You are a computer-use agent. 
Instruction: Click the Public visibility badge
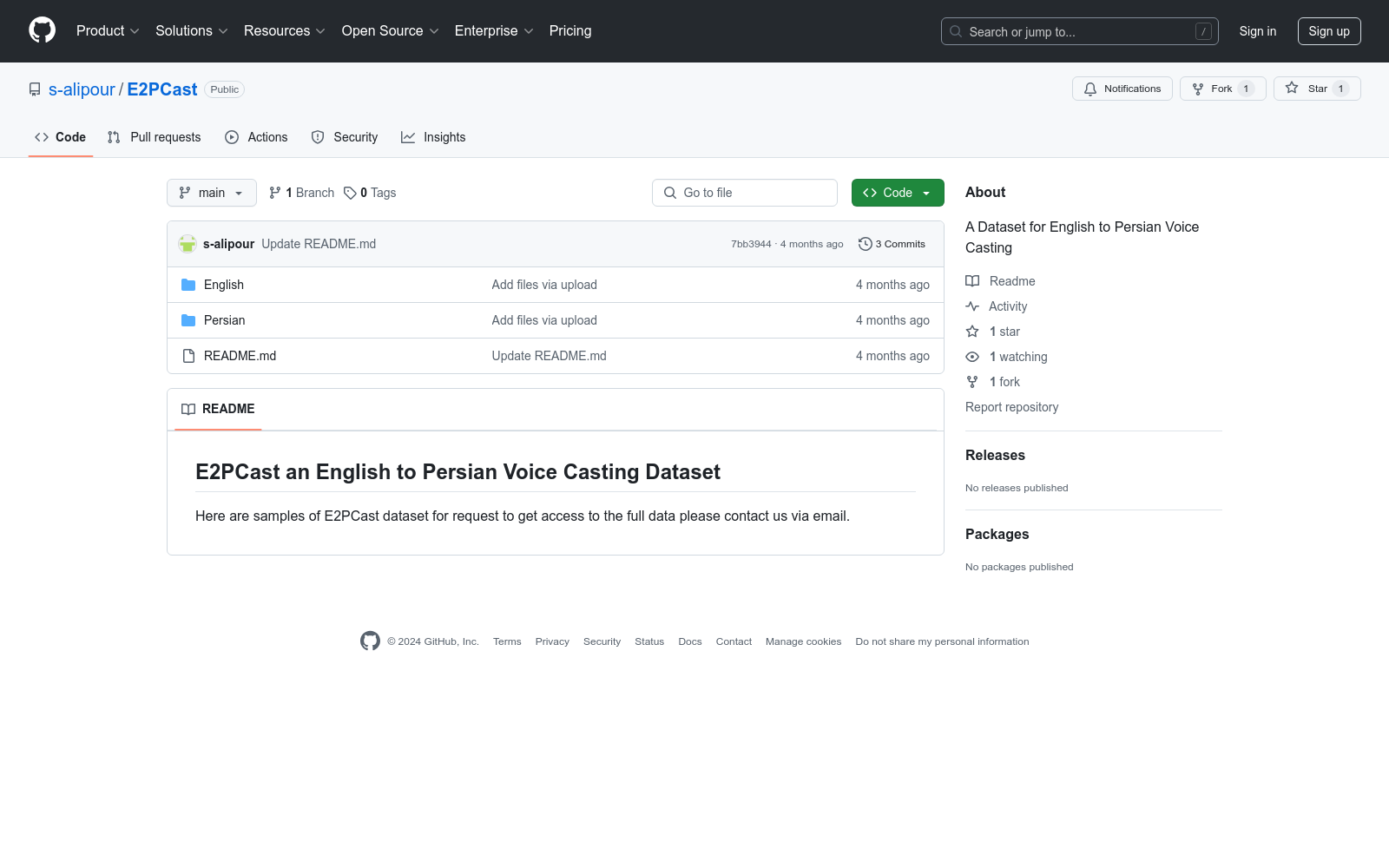click(x=225, y=89)
